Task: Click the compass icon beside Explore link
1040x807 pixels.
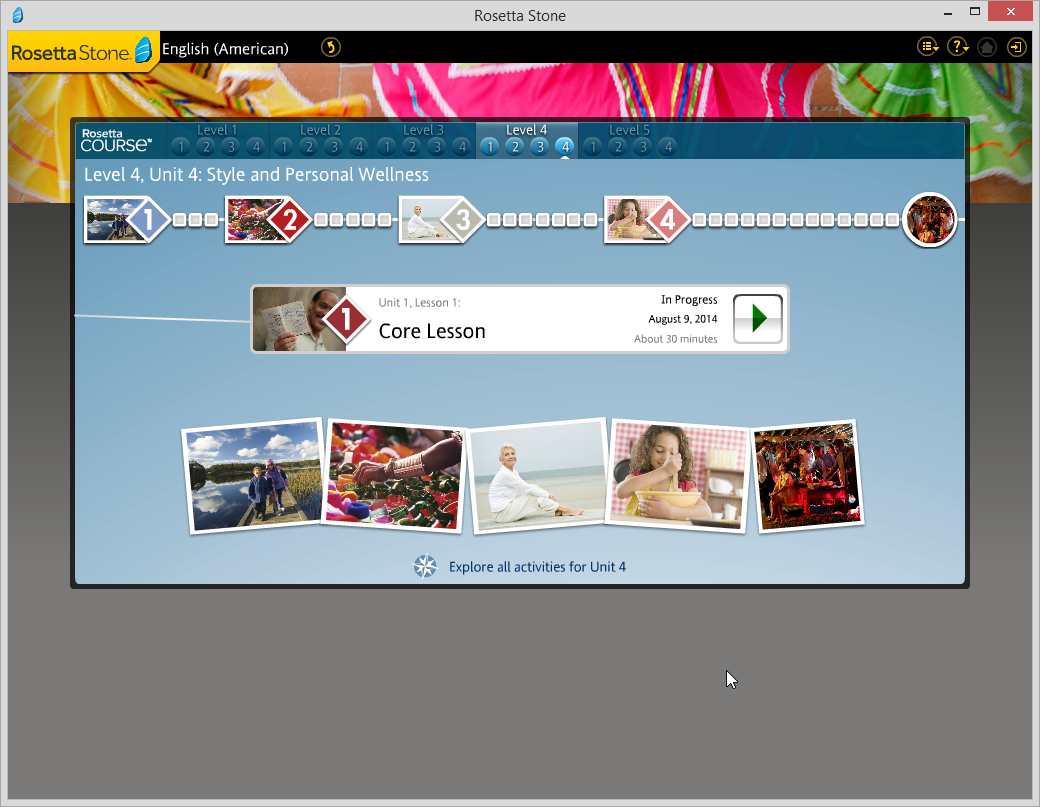Action: pyautogui.click(x=425, y=566)
